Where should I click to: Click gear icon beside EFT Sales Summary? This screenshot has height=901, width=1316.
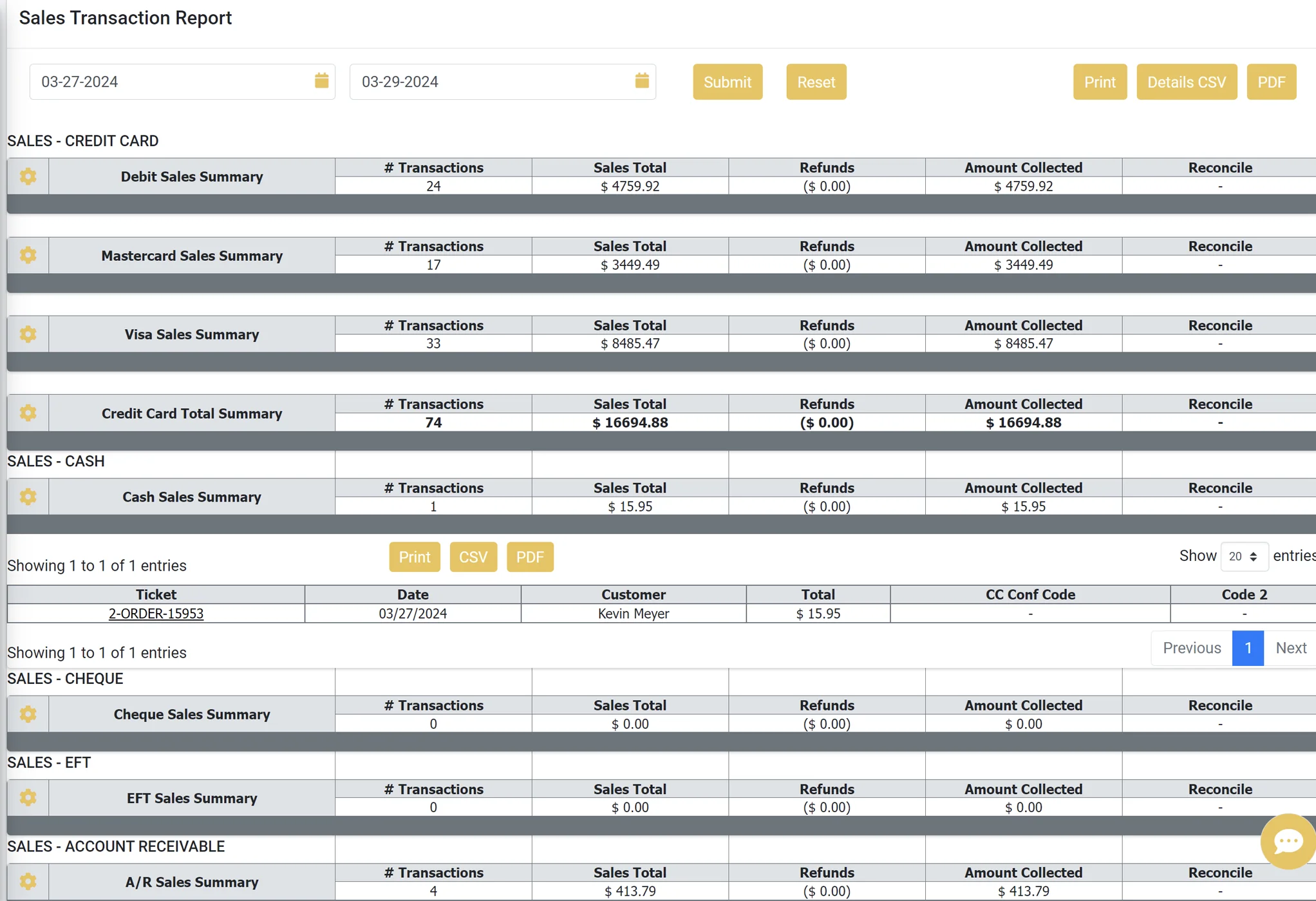point(28,797)
